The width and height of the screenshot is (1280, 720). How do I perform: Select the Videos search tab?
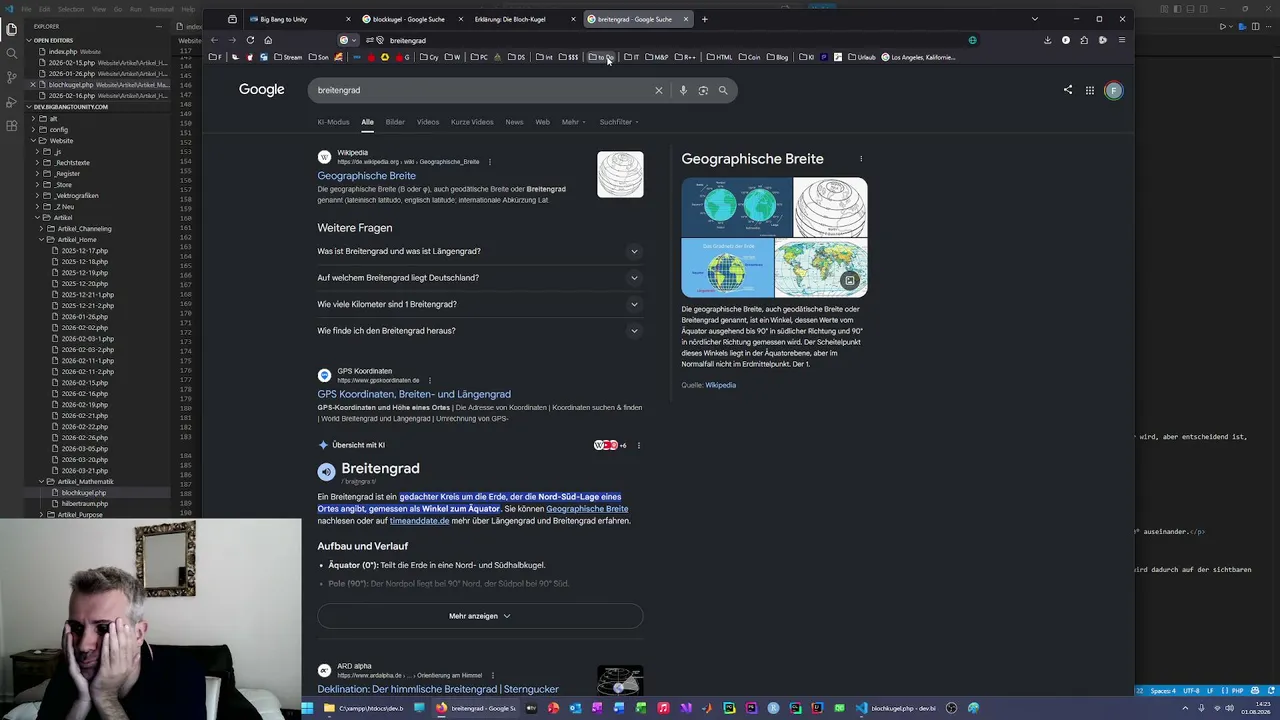pyautogui.click(x=428, y=122)
